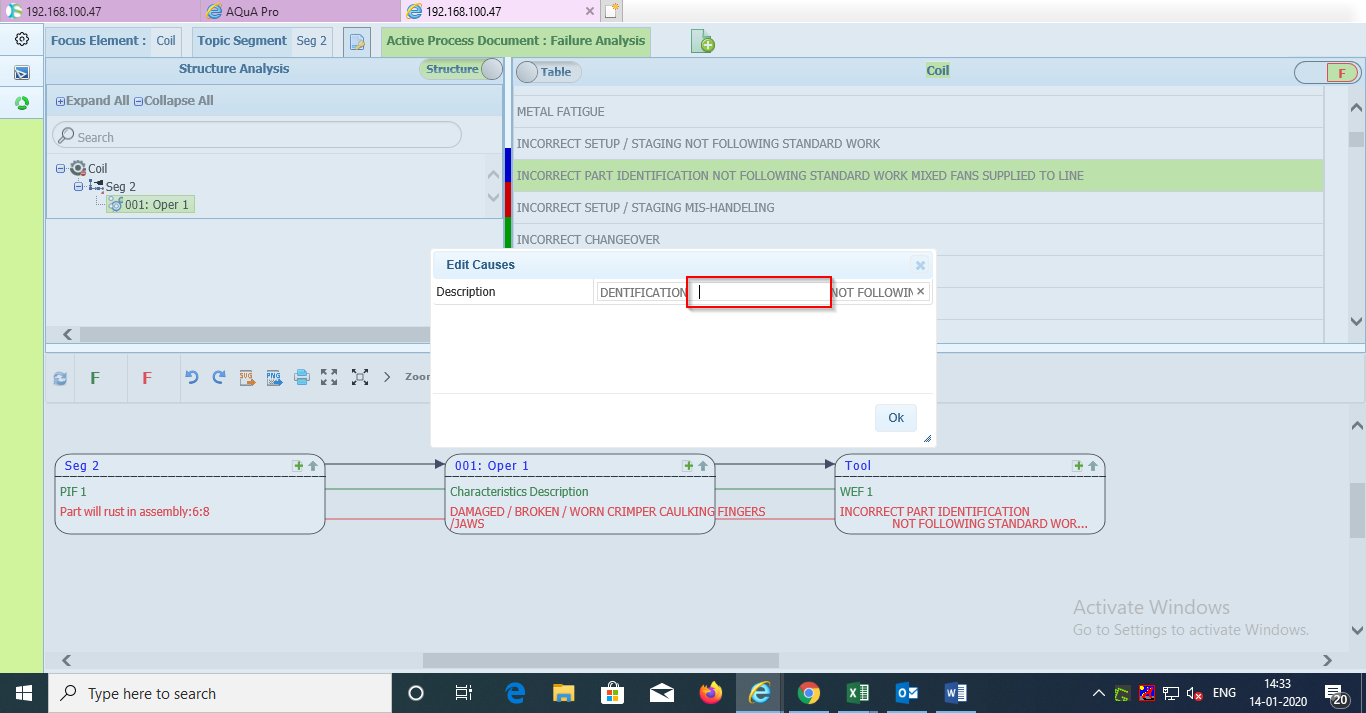This screenshot has height=713, width=1366.
Task: Open Excel from the taskbar
Action: 858,693
